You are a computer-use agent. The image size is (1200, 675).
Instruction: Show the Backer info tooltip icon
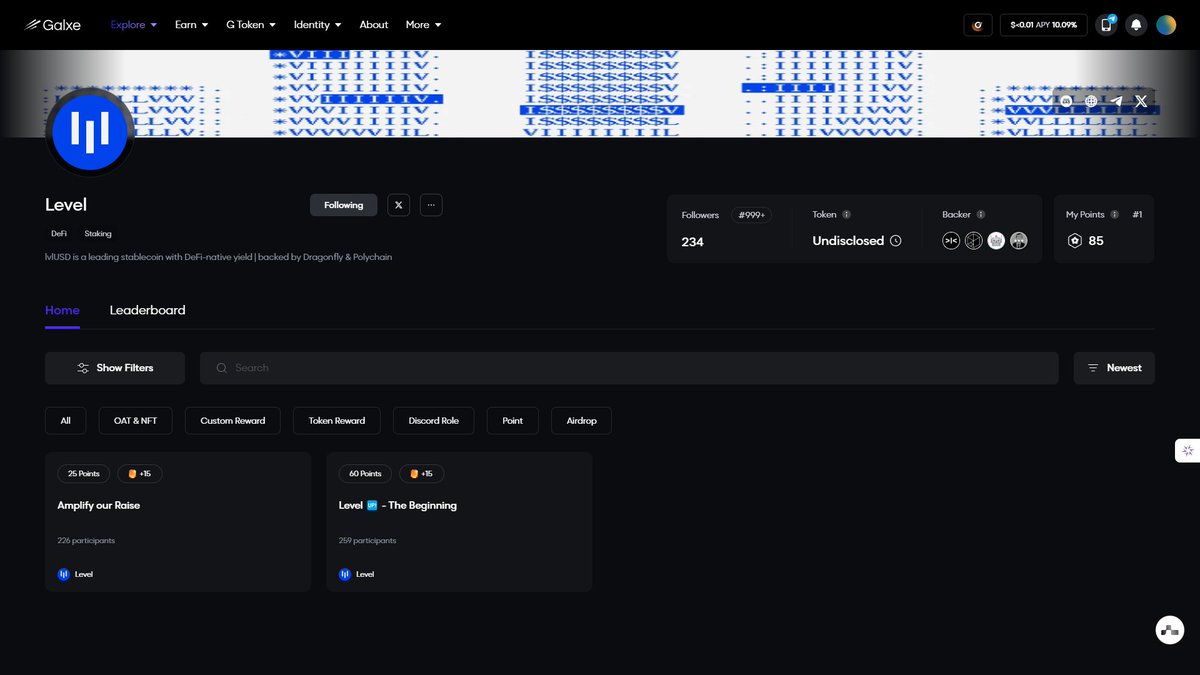tap(980, 215)
